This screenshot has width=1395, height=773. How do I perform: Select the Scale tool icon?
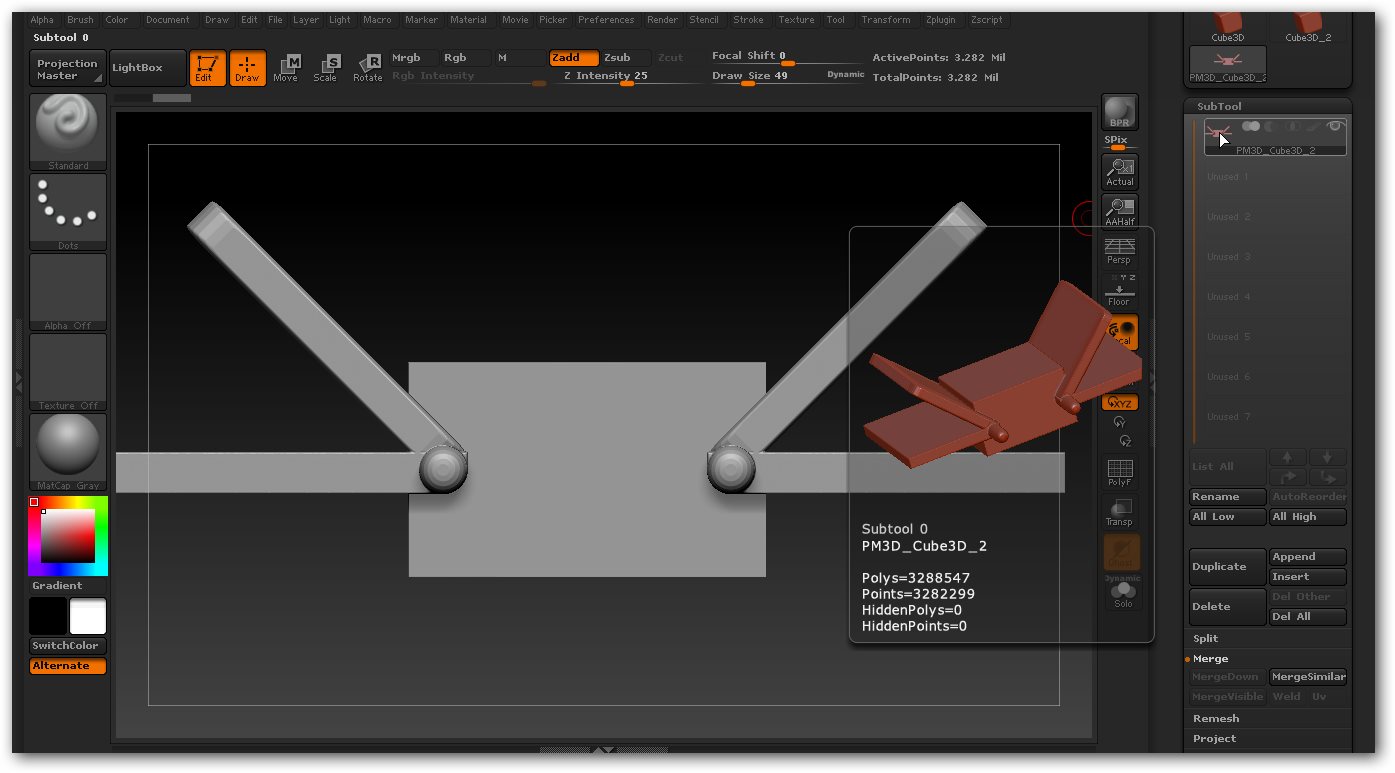coord(326,68)
